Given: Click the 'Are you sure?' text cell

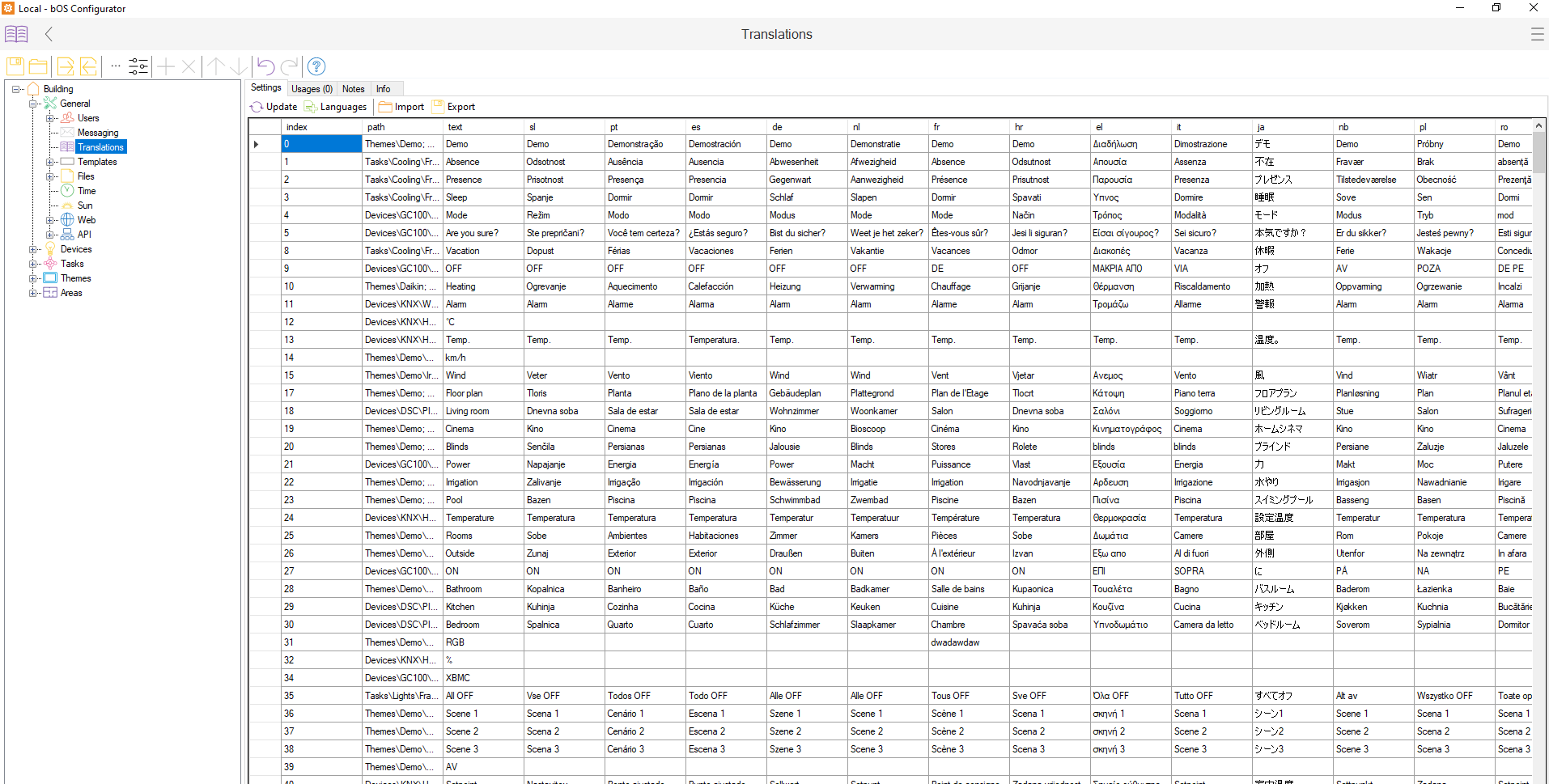Looking at the screenshot, I should (x=483, y=233).
